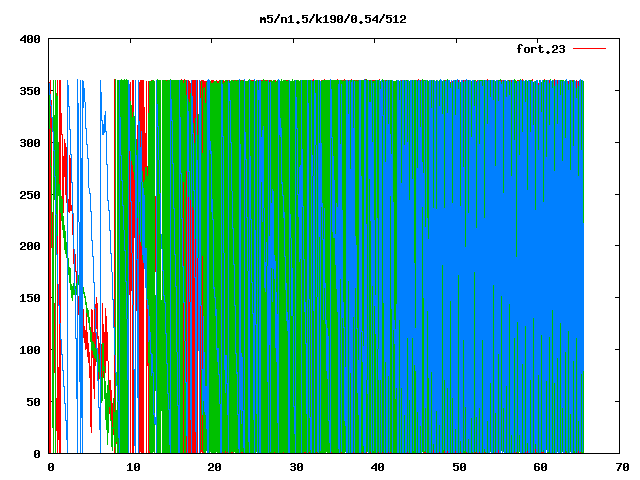640x480 pixels.
Task: Click x-axis label 30
Action: [296, 467]
